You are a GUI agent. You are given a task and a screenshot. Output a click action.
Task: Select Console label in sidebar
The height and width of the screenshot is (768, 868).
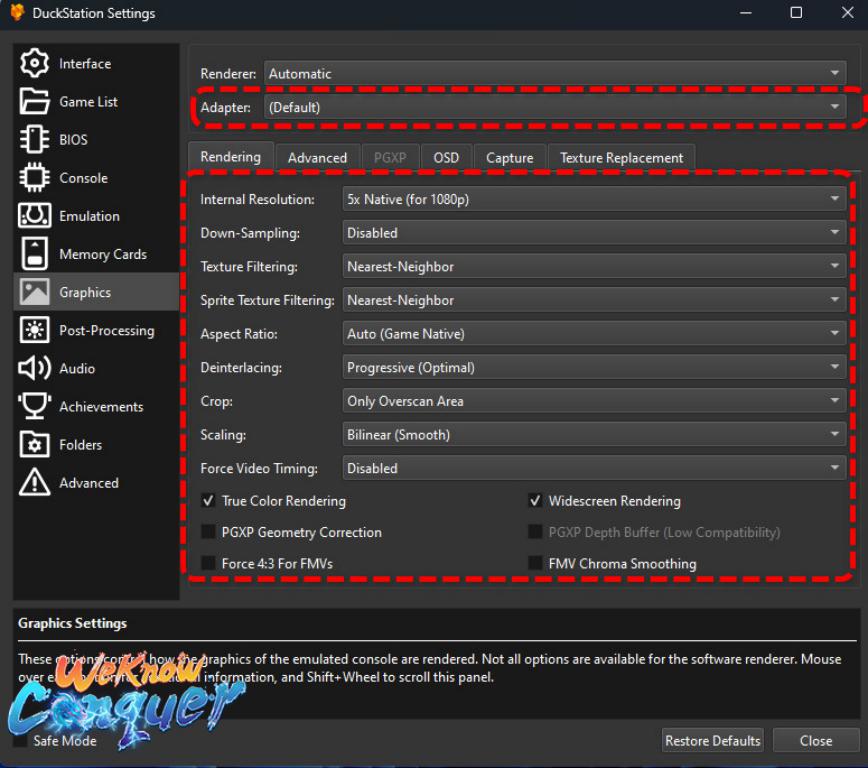(84, 178)
